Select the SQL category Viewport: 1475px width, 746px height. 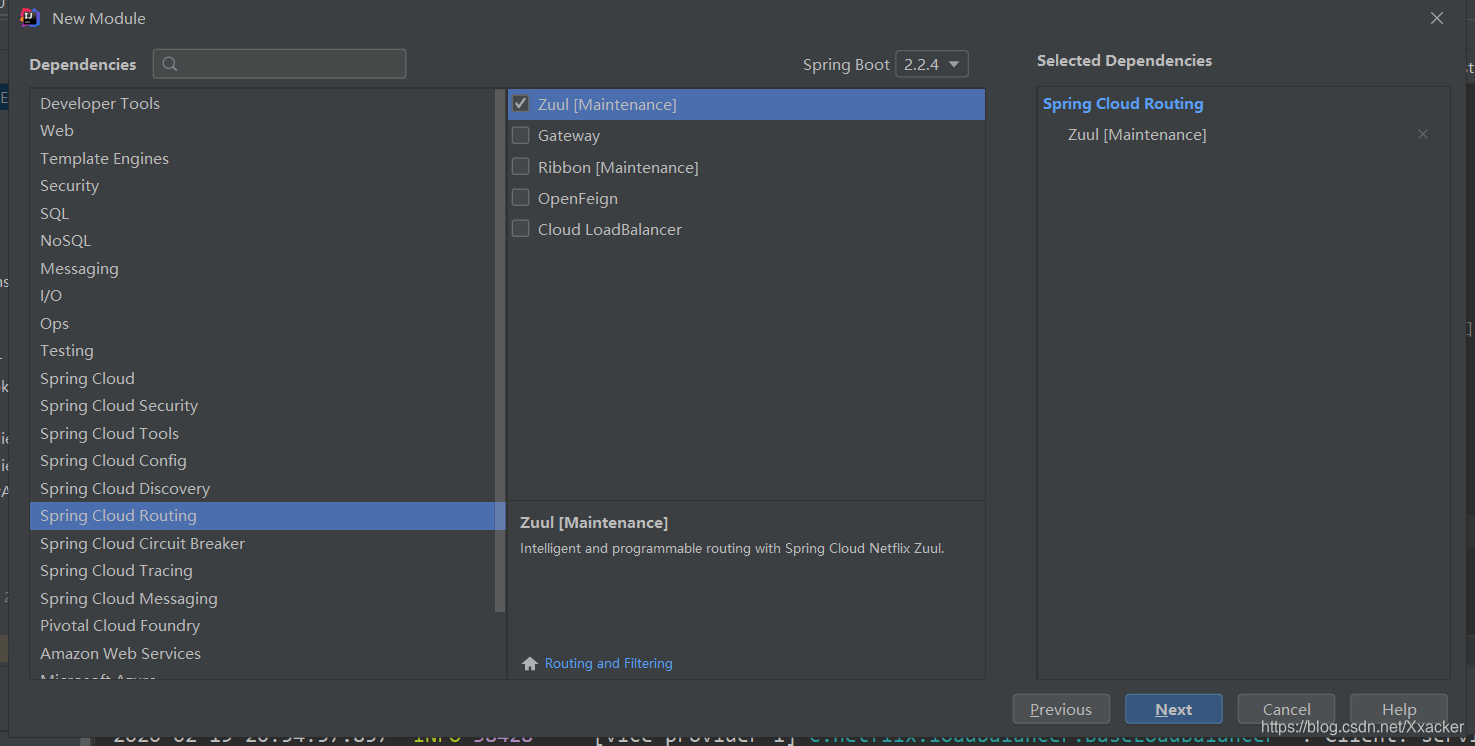(x=262, y=213)
